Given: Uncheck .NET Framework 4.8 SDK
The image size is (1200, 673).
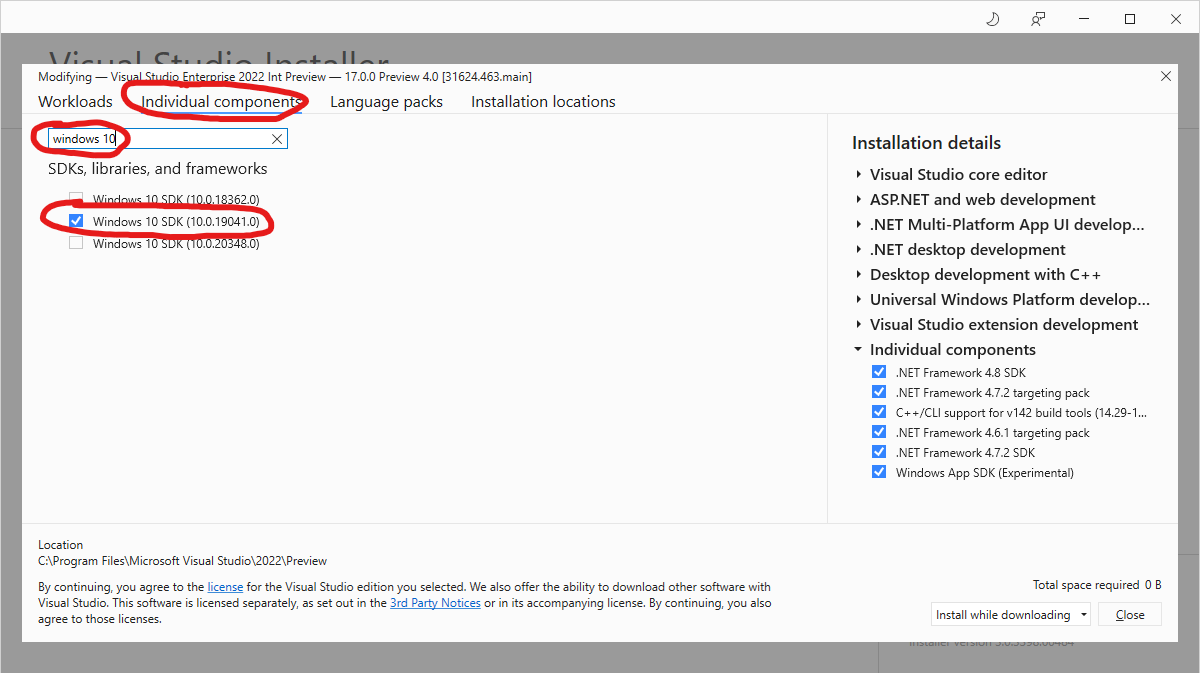Looking at the screenshot, I should [x=878, y=371].
